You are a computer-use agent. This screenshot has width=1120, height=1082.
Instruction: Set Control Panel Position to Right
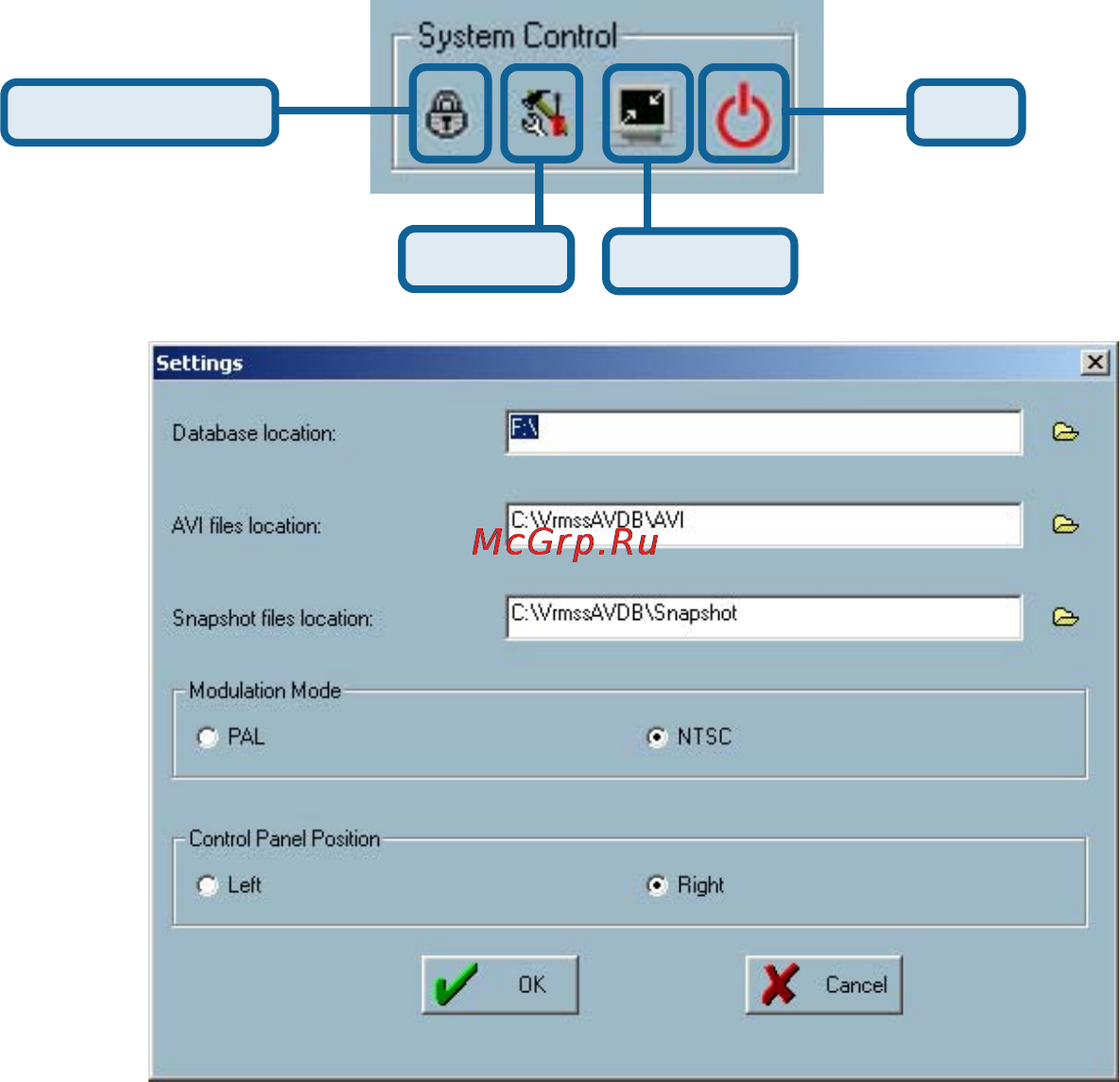pos(657,885)
